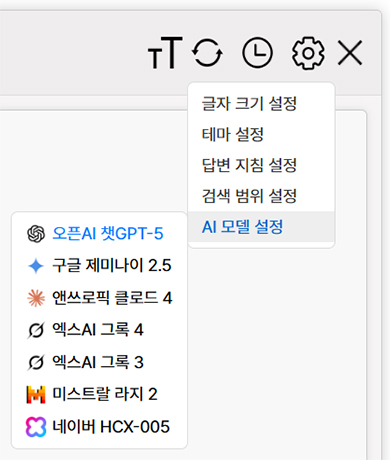Click the refresh arrows icon

pos(207,53)
